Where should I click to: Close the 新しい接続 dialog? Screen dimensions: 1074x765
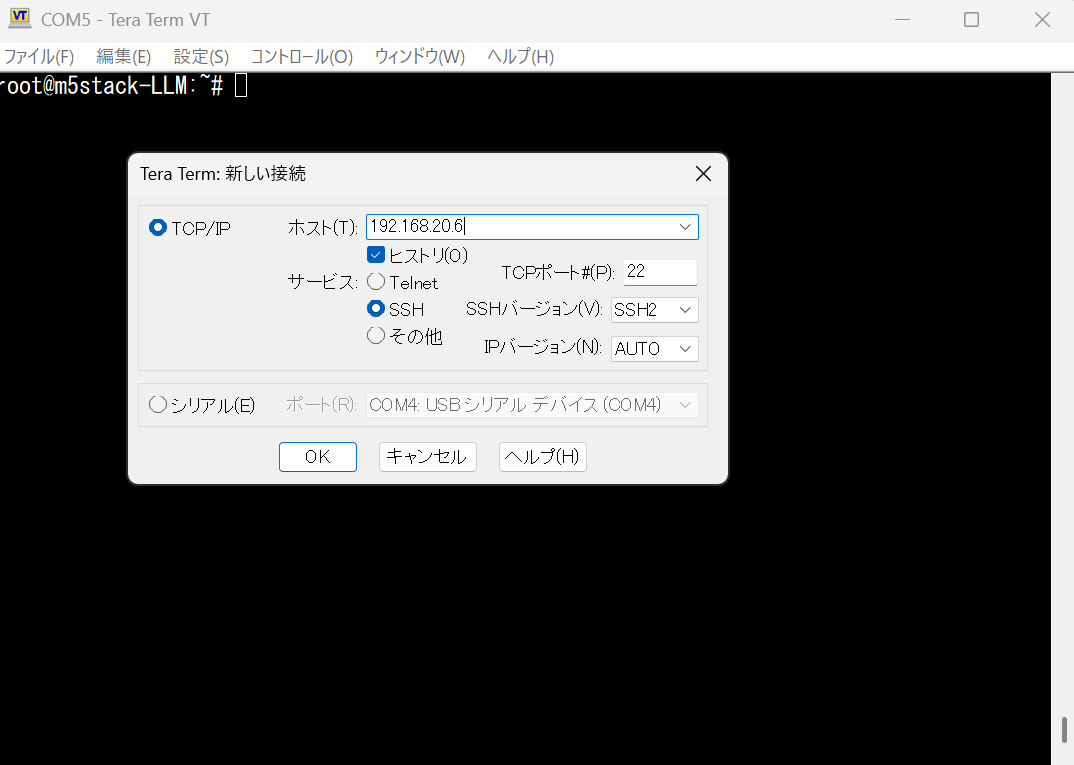point(703,174)
